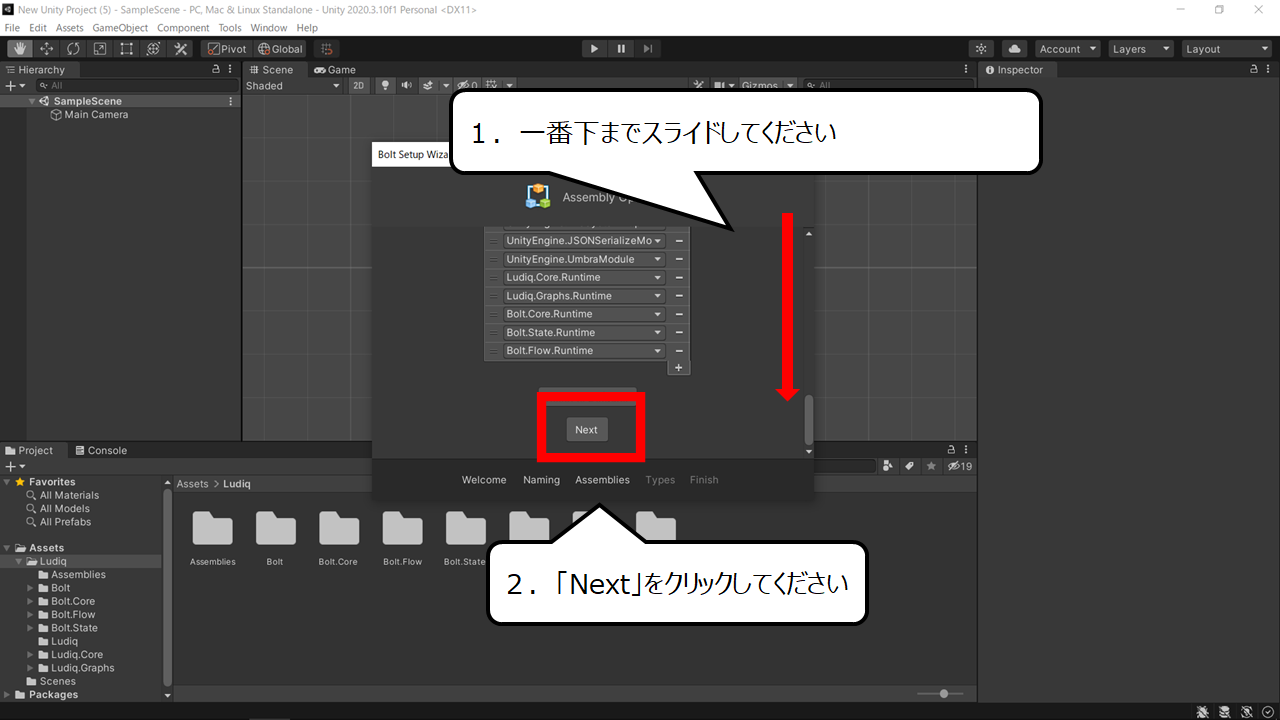1280x720 pixels.
Task: Lock the Inspector panel
Action: pyautogui.click(x=1256, y=70)
